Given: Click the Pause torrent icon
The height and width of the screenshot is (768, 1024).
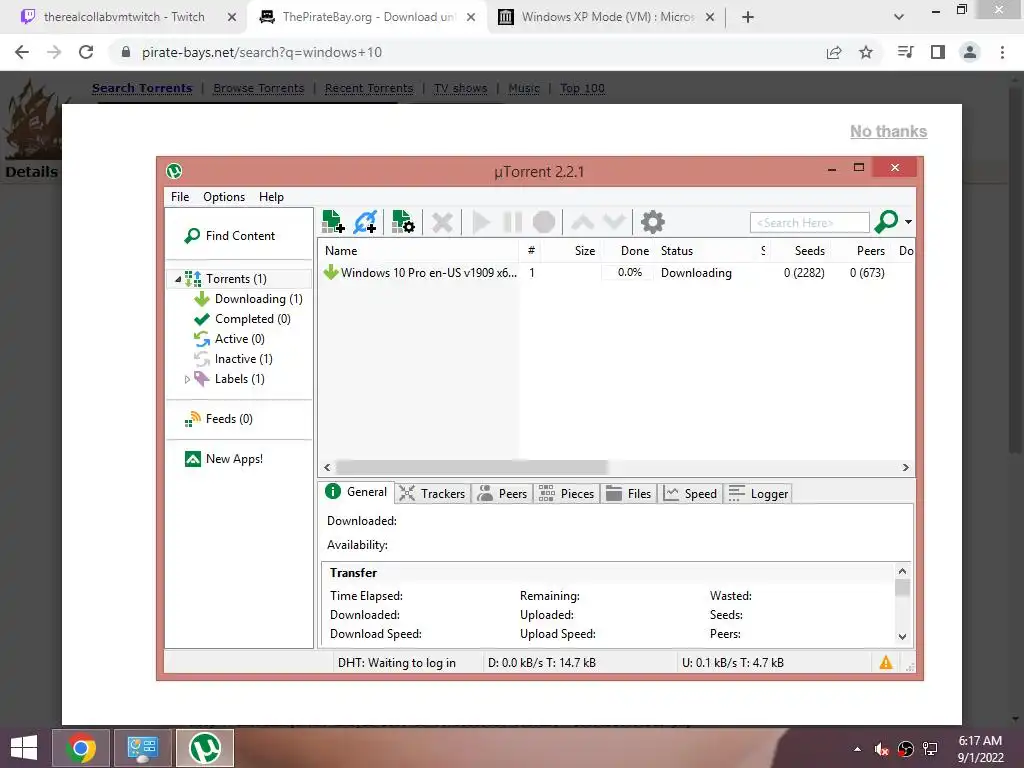Looking at the screenshot, I should [x=513, y=223].
